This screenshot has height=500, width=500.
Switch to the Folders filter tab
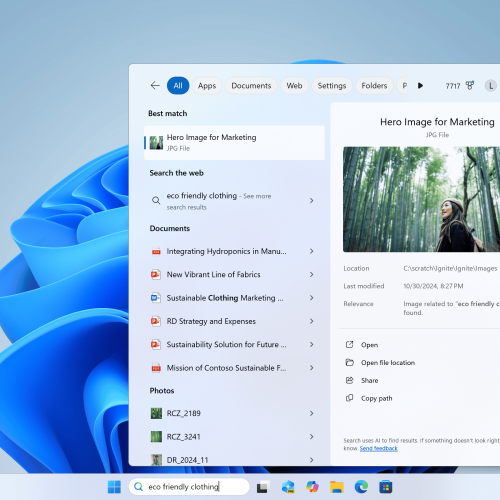click(x=374, y=86)
